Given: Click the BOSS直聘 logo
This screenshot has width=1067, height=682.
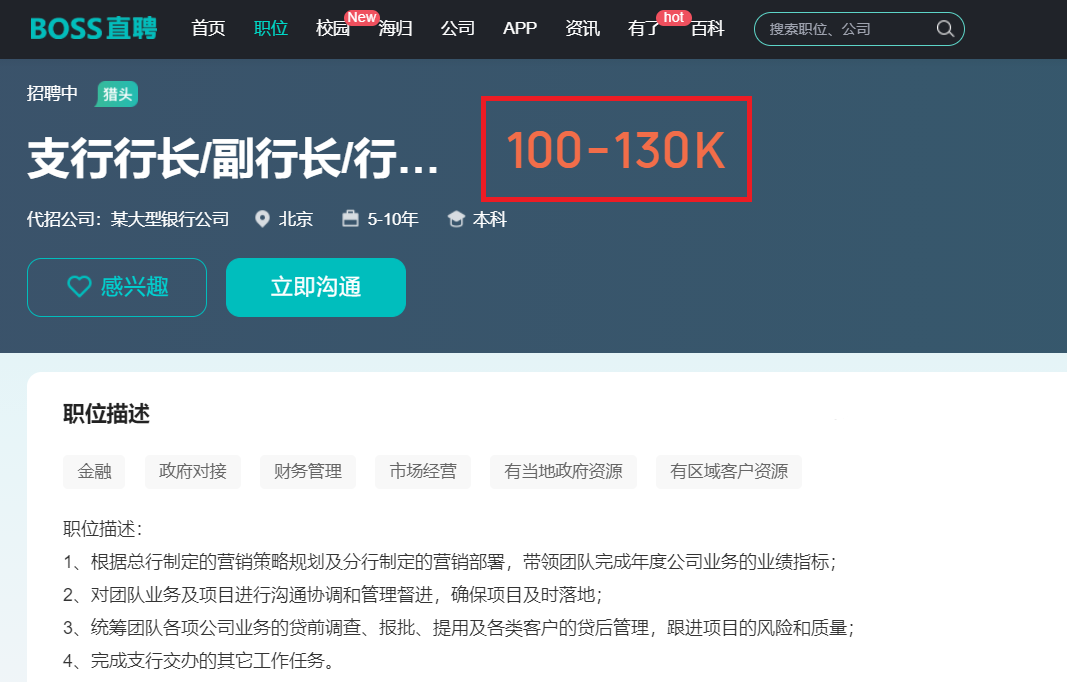Looking at the screenshot, I should tap(93, 28).
